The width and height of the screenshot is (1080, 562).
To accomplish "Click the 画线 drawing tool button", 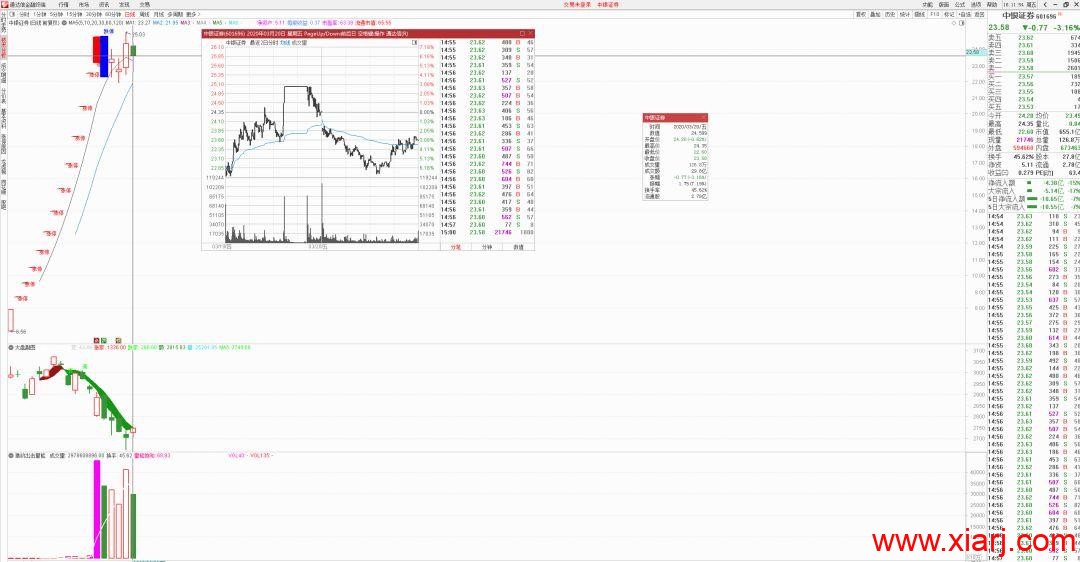I will click(x=920, y=14).
